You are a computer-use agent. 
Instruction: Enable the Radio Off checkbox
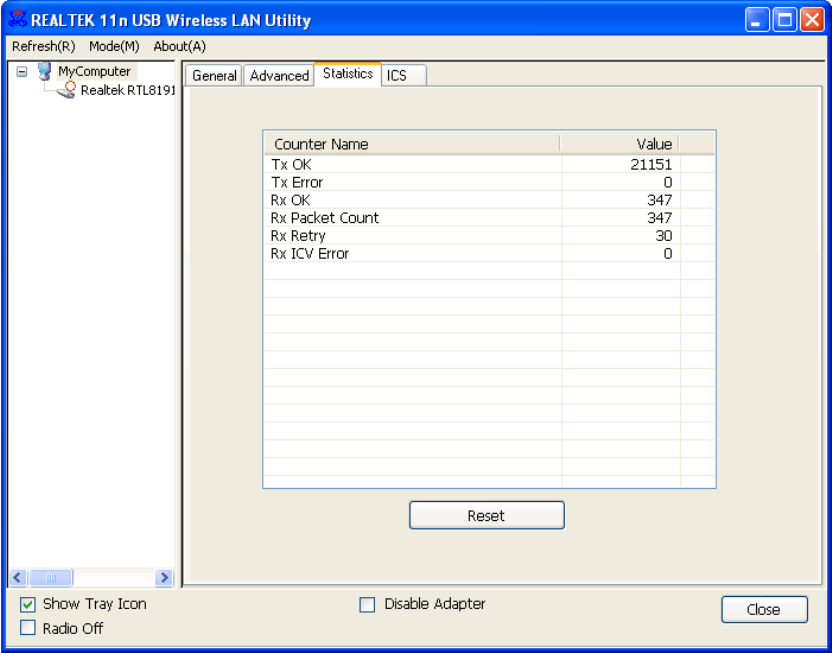point(28,628)
